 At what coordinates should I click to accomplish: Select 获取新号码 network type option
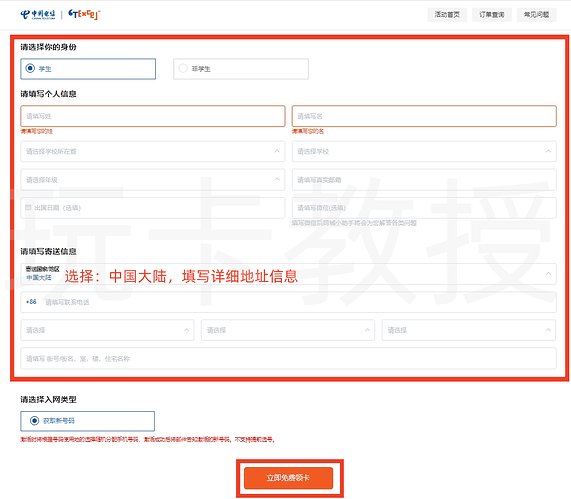pyautogui.click(x=87, y=421)
